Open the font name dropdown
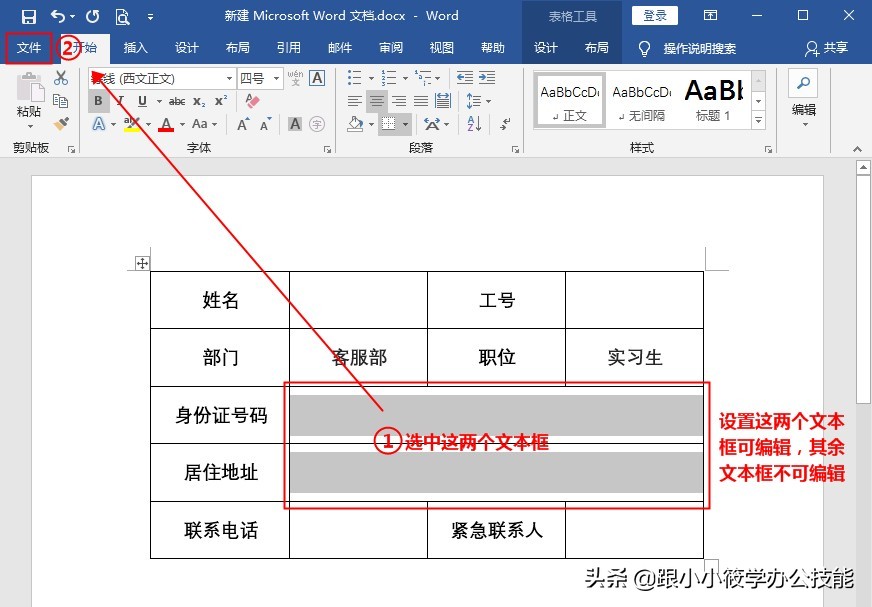The height and width of the screenshot is (607, 872). tap(230, 77)
